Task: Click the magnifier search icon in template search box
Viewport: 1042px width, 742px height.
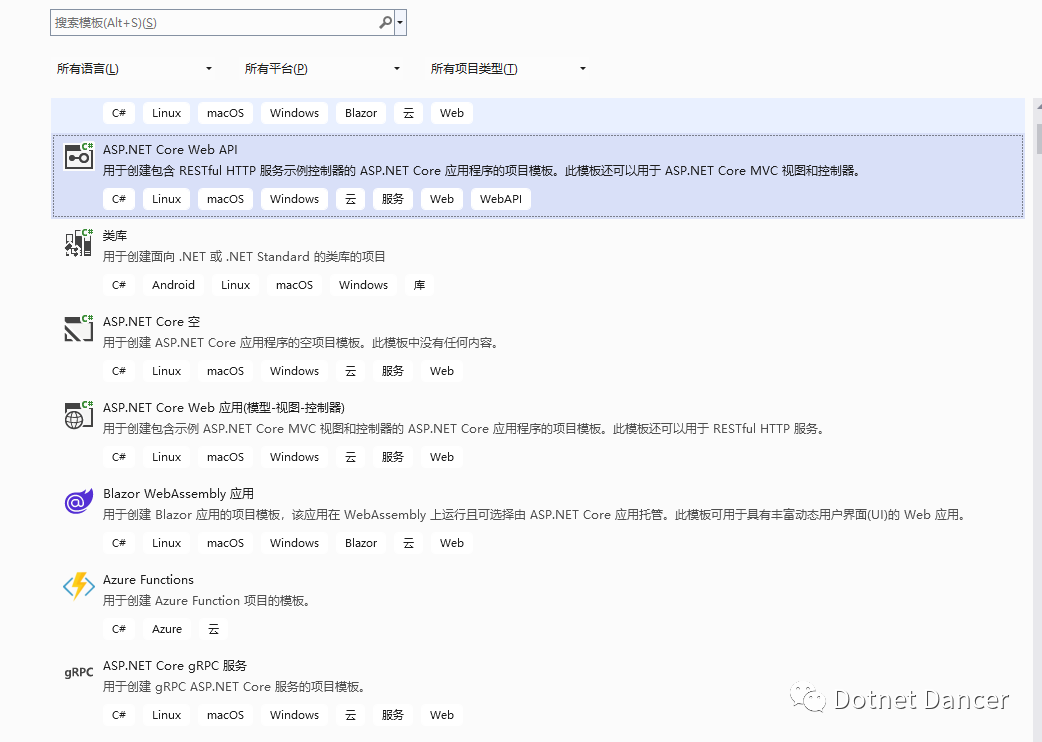Action: click(385, 23)
